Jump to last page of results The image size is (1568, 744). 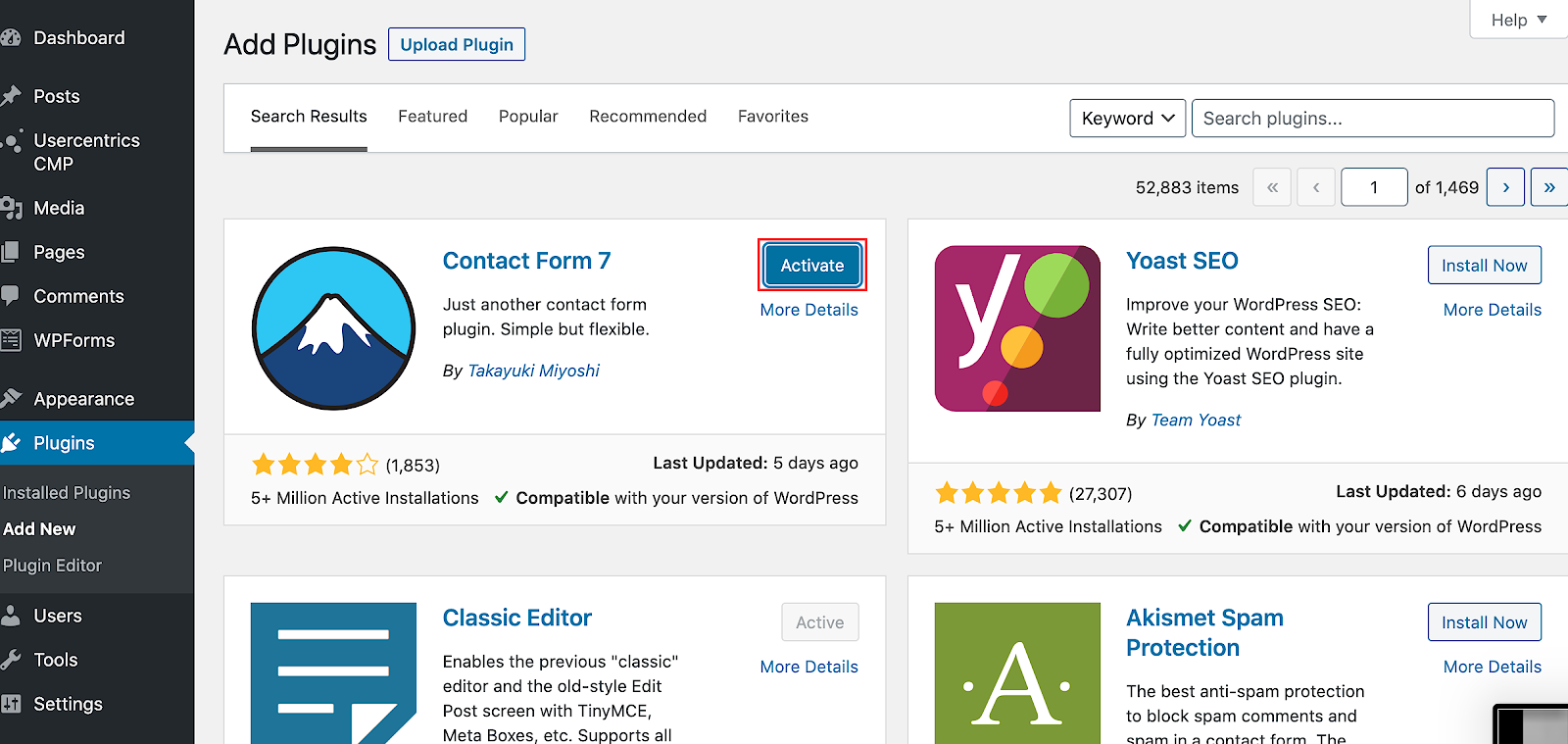pos(1549,187)
